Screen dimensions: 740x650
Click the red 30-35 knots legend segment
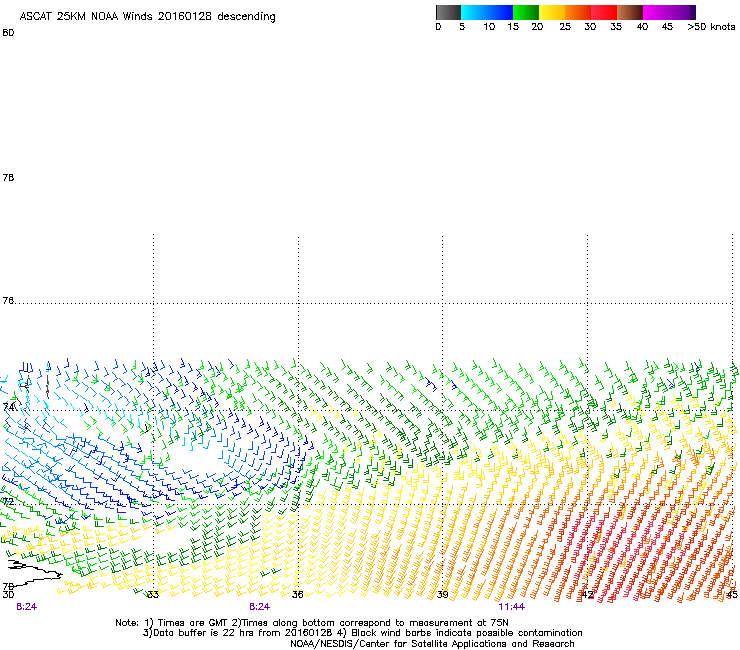coord(604,12)
